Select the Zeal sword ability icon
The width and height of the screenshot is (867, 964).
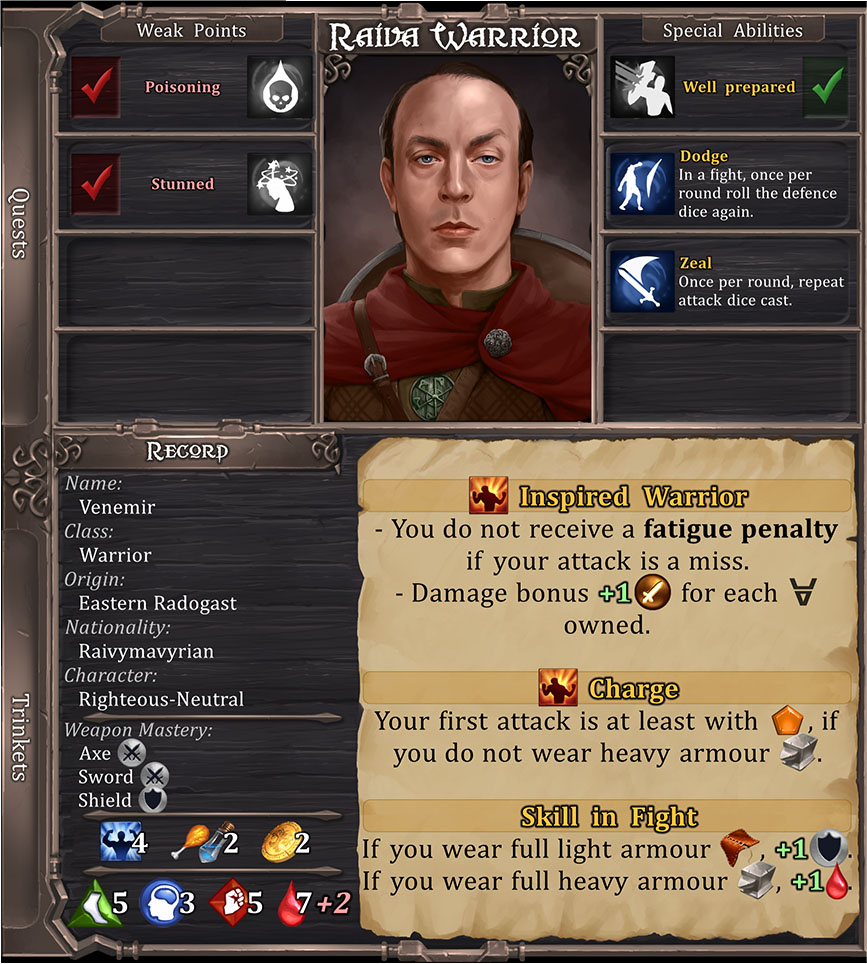click(x=642, y=281)
